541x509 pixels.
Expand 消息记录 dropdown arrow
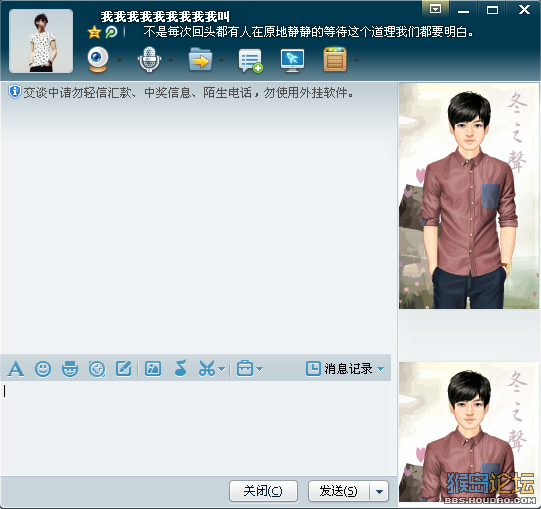(381, 369)
